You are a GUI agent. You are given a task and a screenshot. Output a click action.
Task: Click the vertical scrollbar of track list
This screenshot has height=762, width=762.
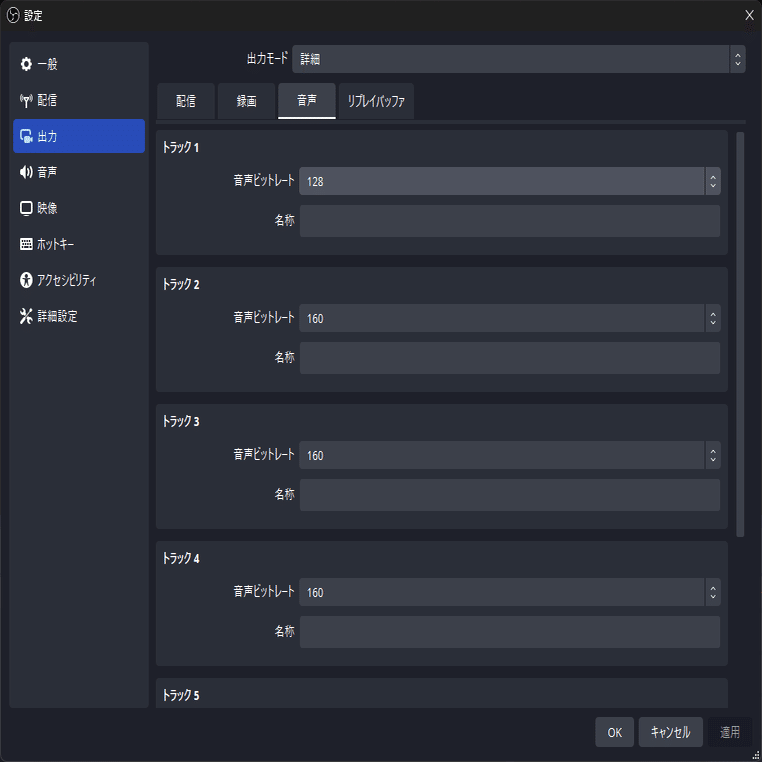740,334
